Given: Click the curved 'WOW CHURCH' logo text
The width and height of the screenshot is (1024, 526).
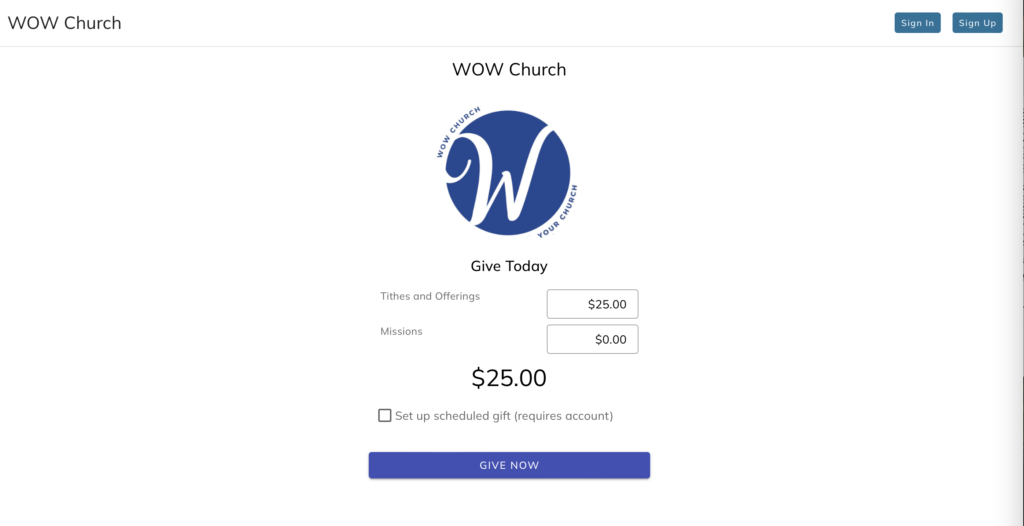Looking at the screenshot, I should point(458,131).
